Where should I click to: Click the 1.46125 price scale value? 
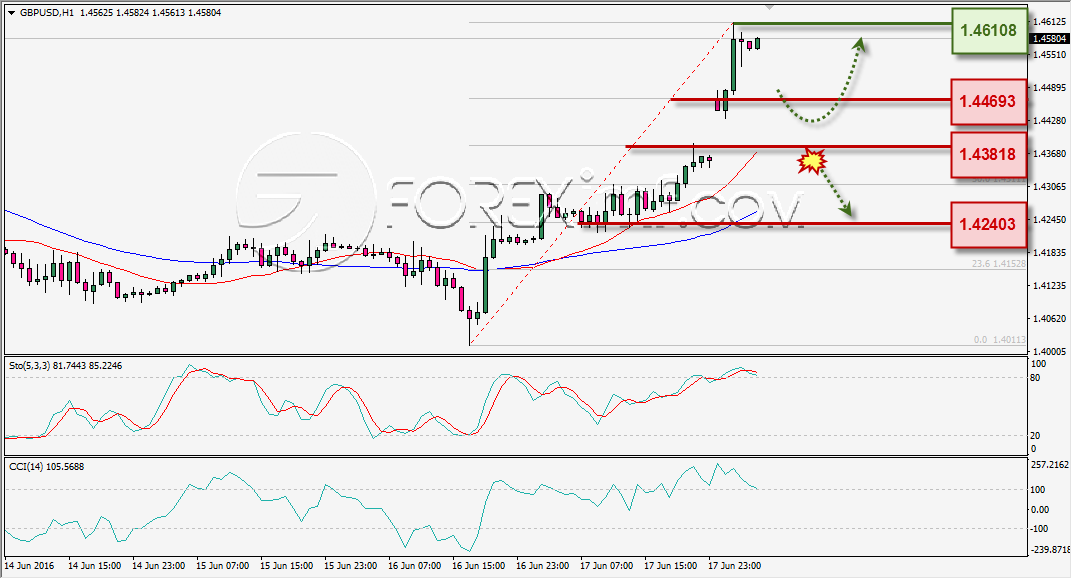coord(1049,22)
